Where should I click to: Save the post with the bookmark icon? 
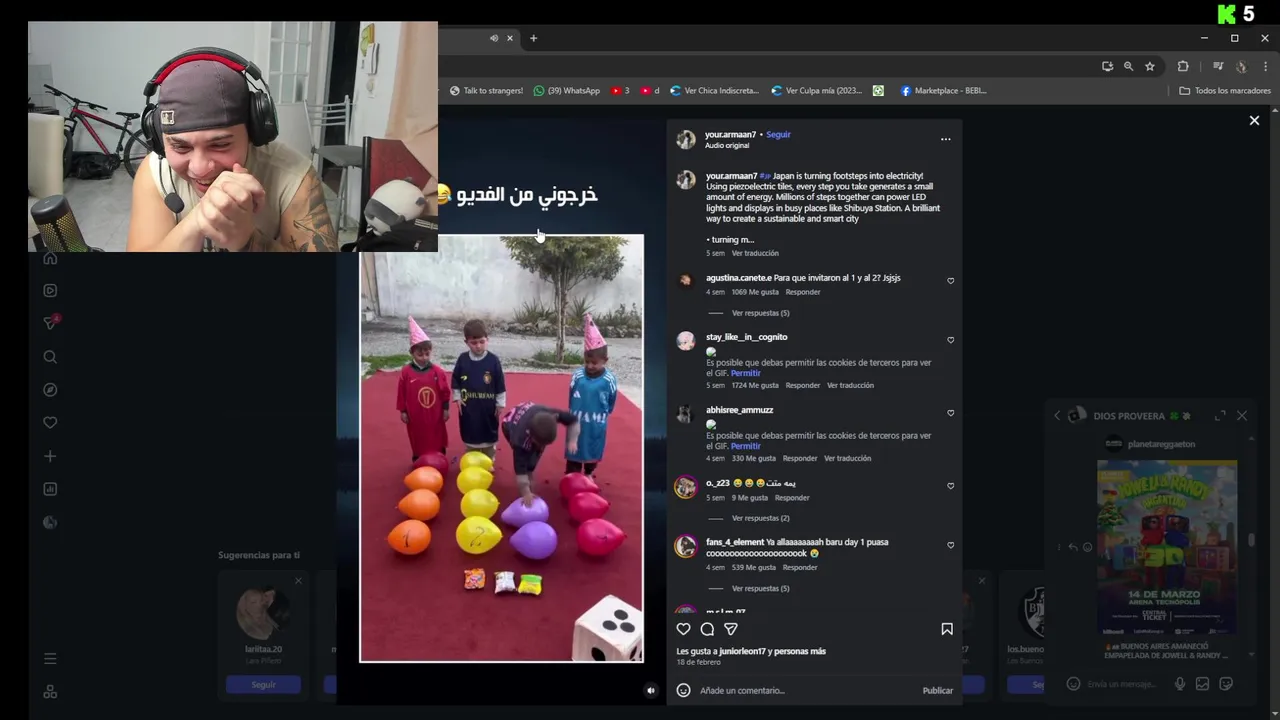947,629
